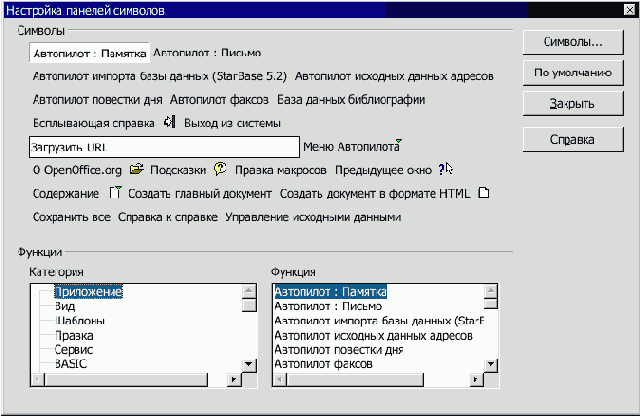Select Вид in category tree
Image resolution: width=640 pixels, height=416 pixels.
click(x=65, y=306)
